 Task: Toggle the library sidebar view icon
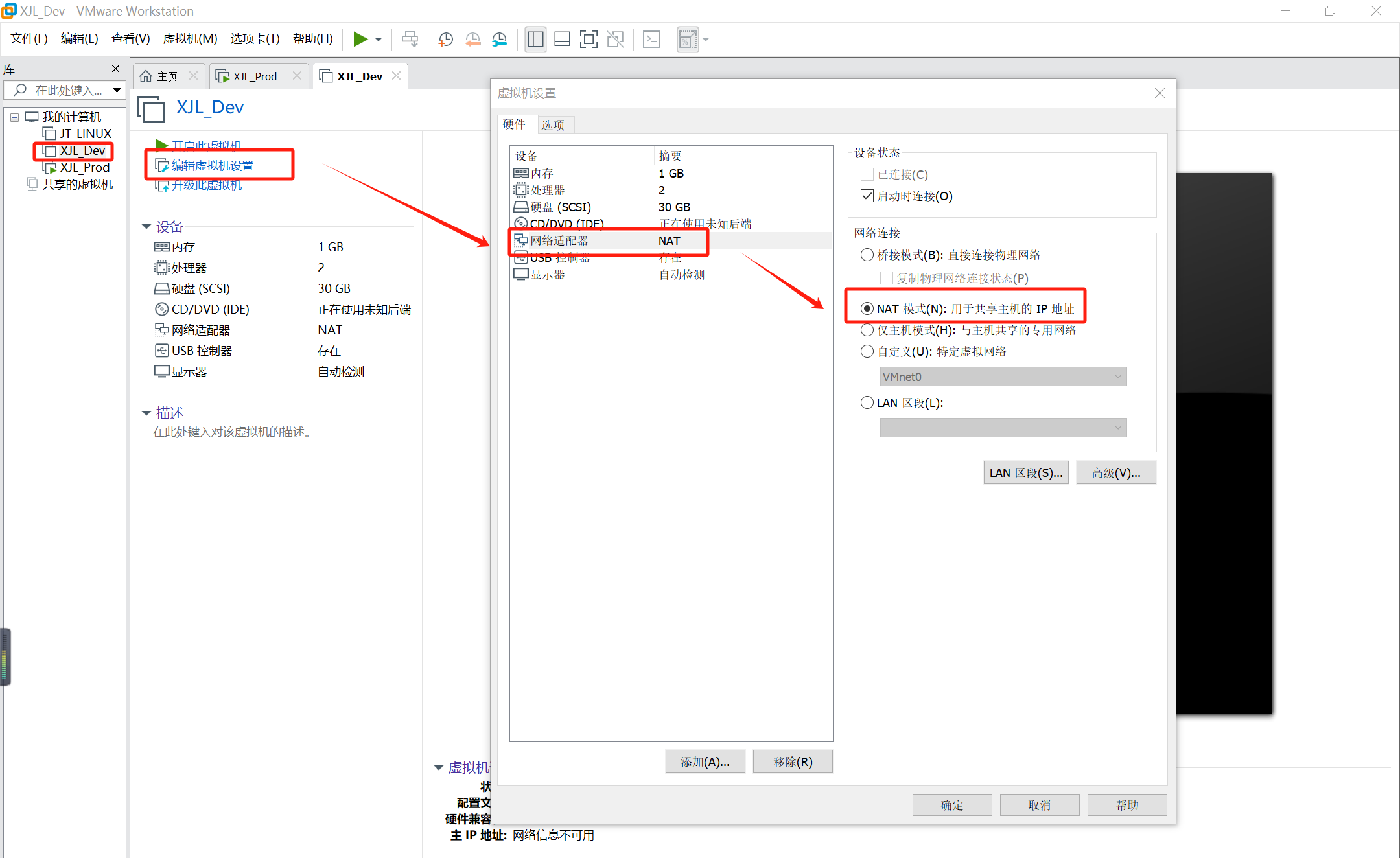pyautogui.click(x=535, y=40)
